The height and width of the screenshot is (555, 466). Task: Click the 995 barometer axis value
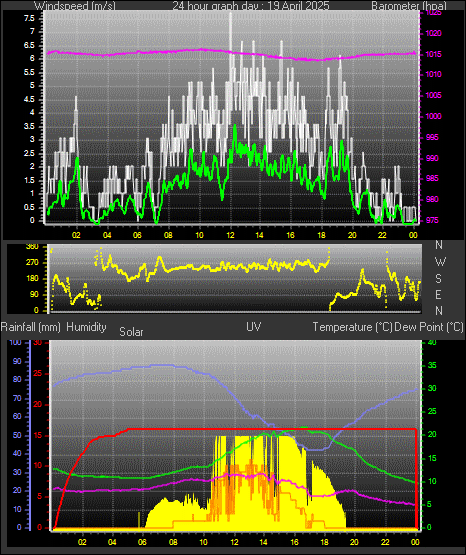click(x=432, y=137)
